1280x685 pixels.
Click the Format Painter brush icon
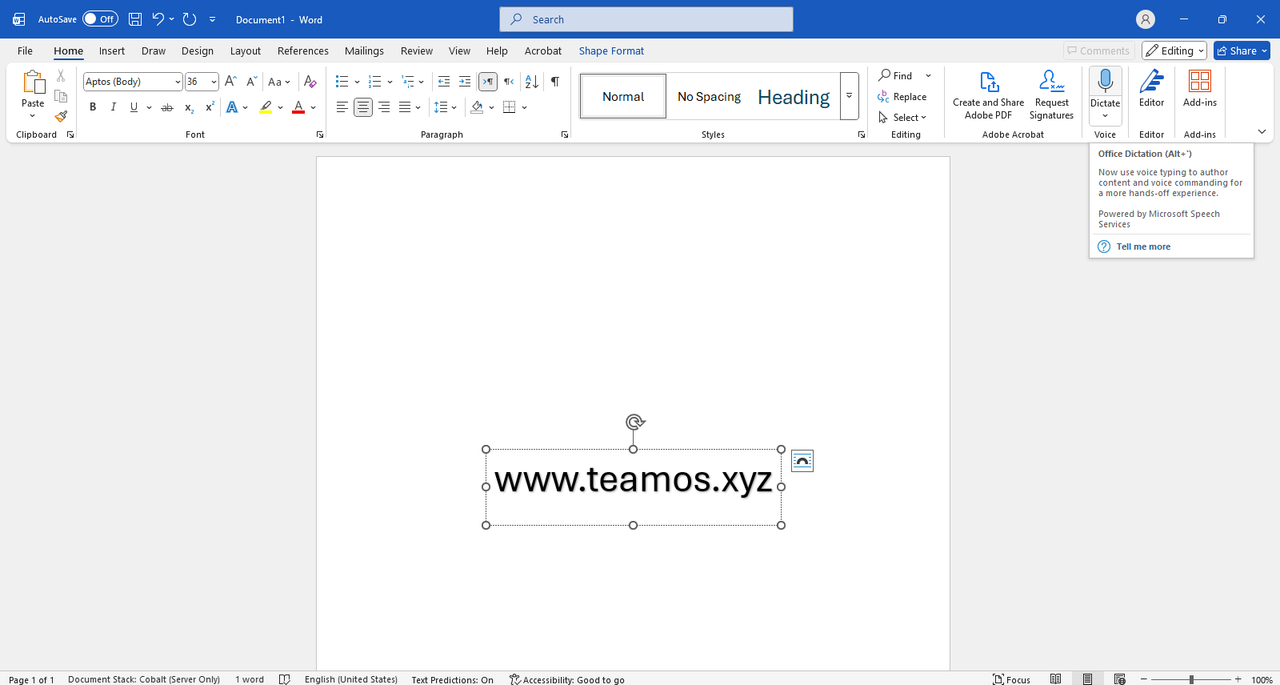61,116
